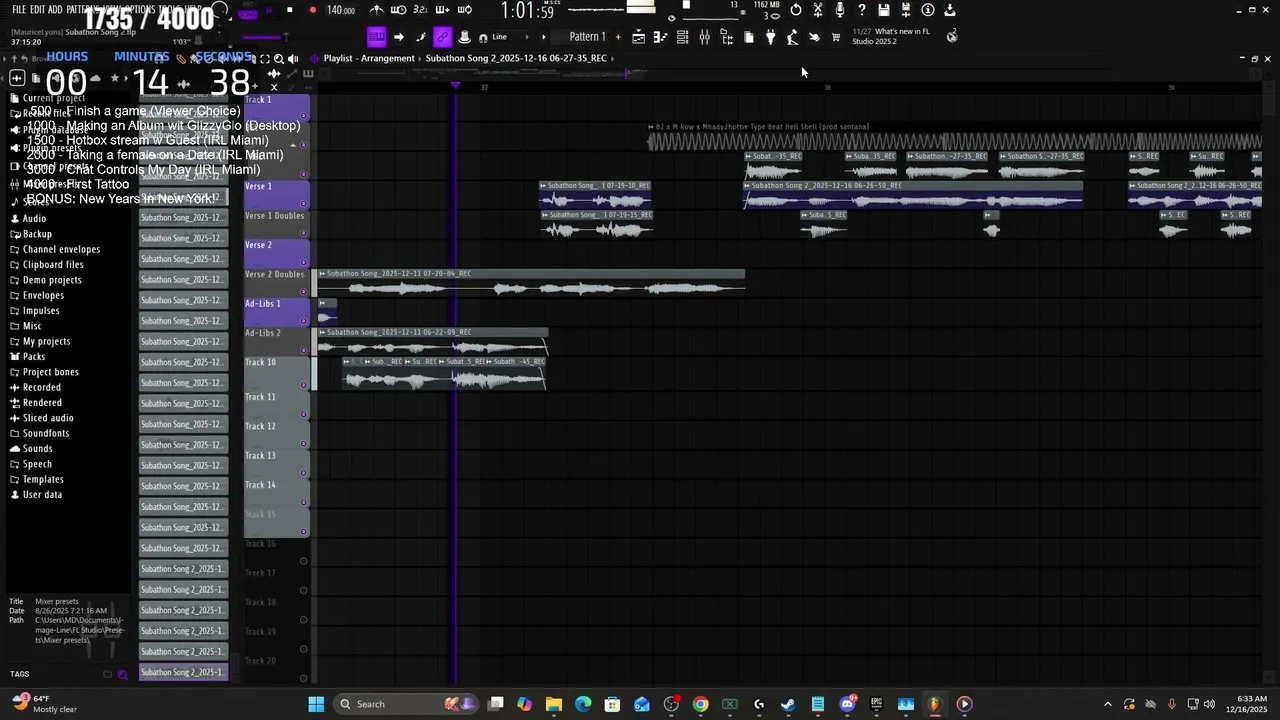The width and height of the screenshot is (1280, 720).
Task: Click the online news globe icon
Action: tap(952, 36)
